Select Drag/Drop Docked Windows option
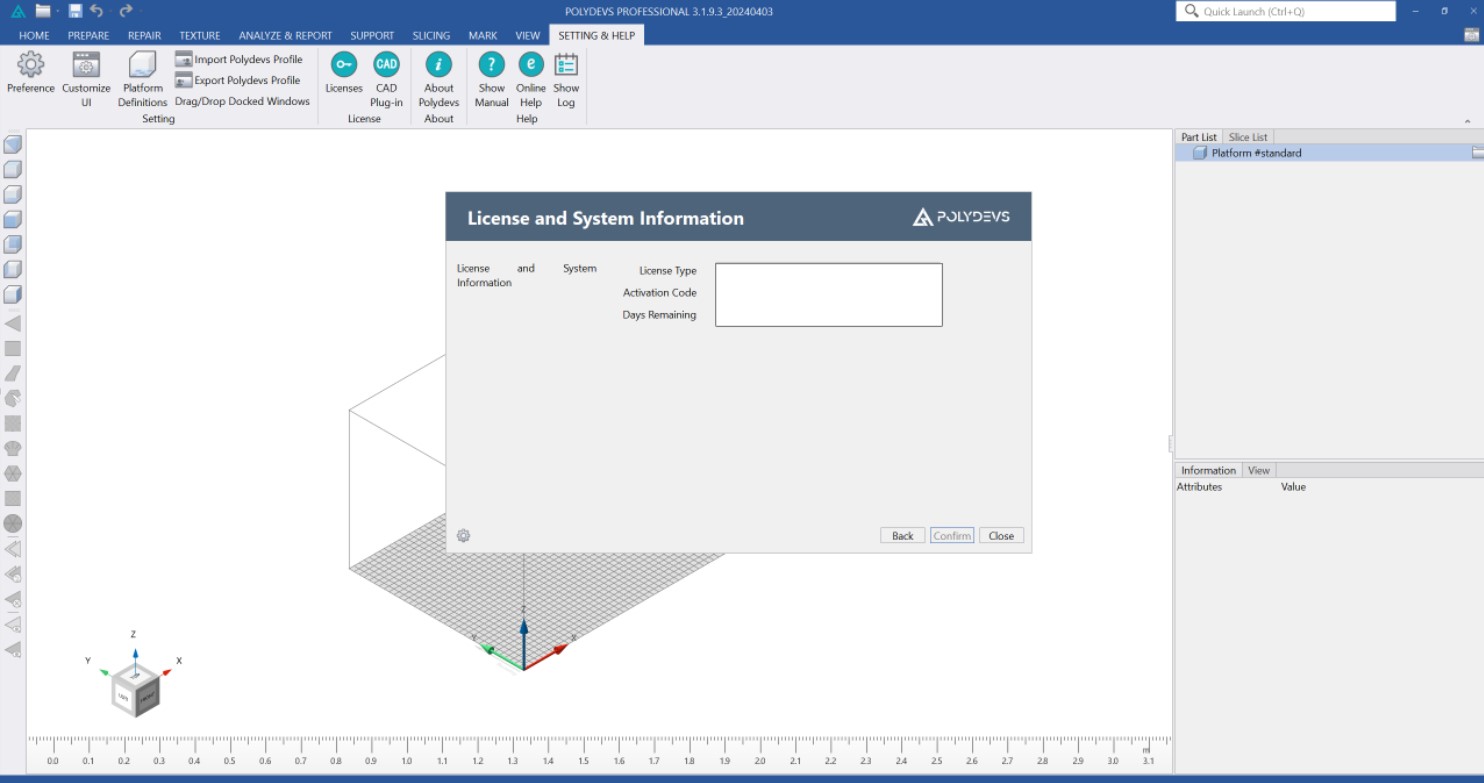Image resolution: width=1484 pixels, height=783 pixels. point(242,101)
